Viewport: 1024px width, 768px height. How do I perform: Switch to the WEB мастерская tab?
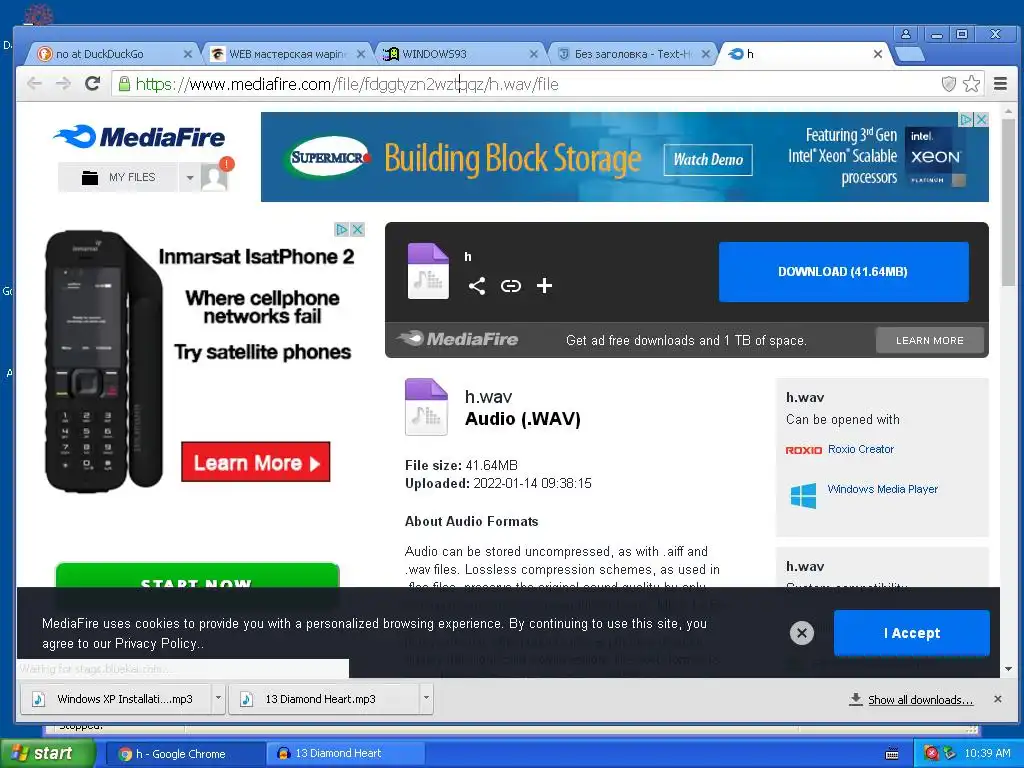tap(287, 54)
